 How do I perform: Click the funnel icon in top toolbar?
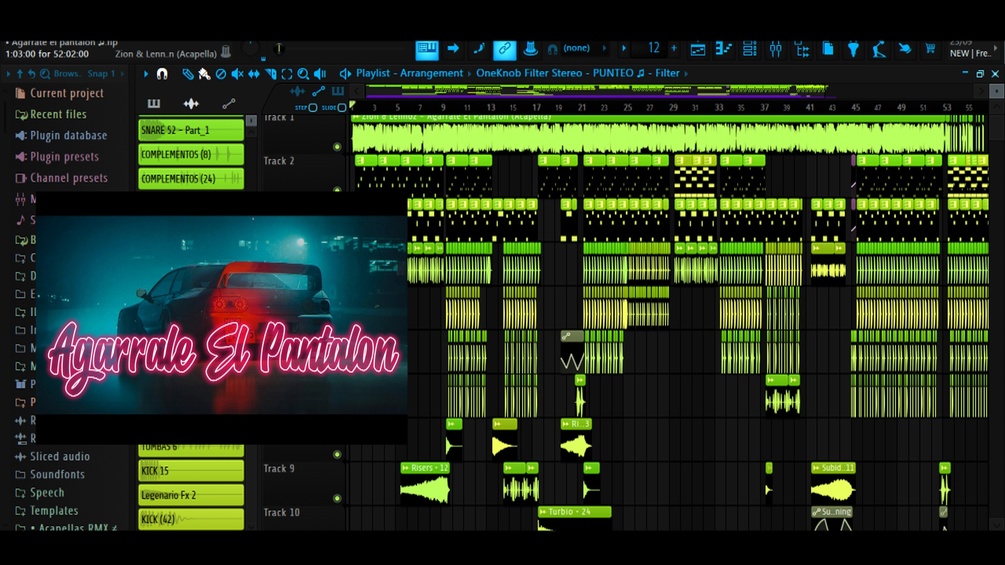[x=853, y=49]
